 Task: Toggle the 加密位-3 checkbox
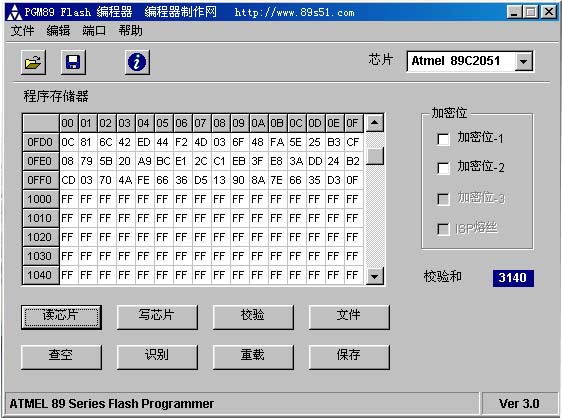(443, 199)
